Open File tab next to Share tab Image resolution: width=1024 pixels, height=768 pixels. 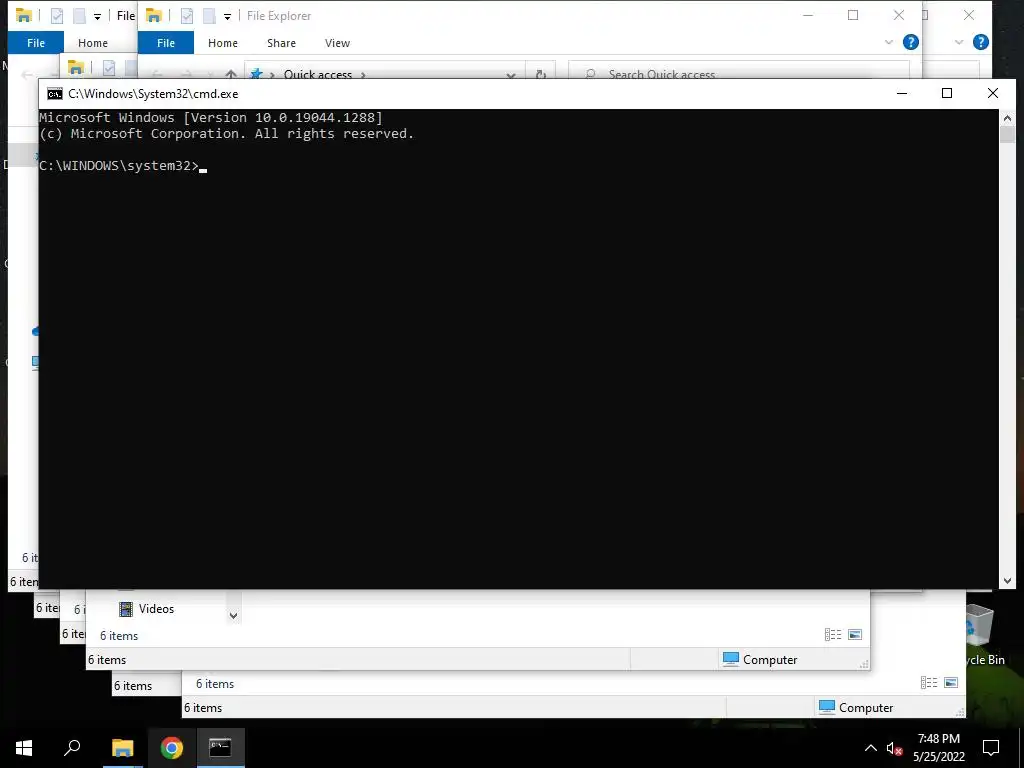tap(166, 43)
